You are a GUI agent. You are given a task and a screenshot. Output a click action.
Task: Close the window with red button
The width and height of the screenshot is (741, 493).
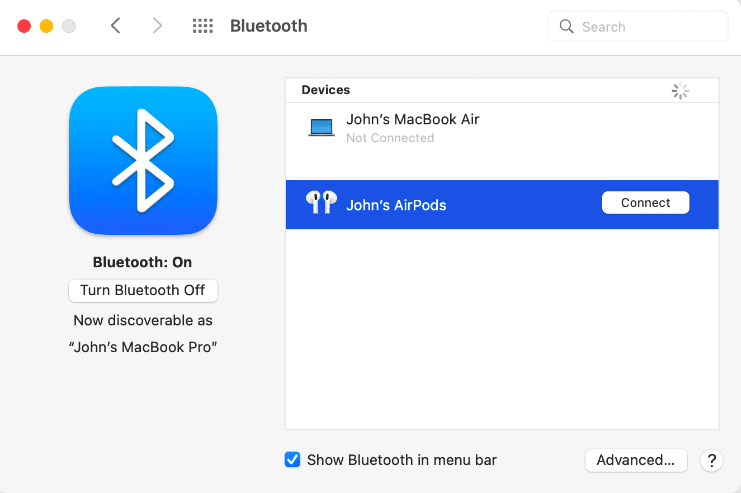click(x=24, y=26)
